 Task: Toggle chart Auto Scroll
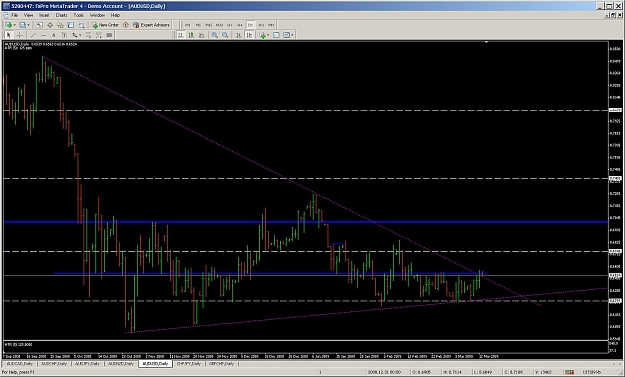[238, 35]
